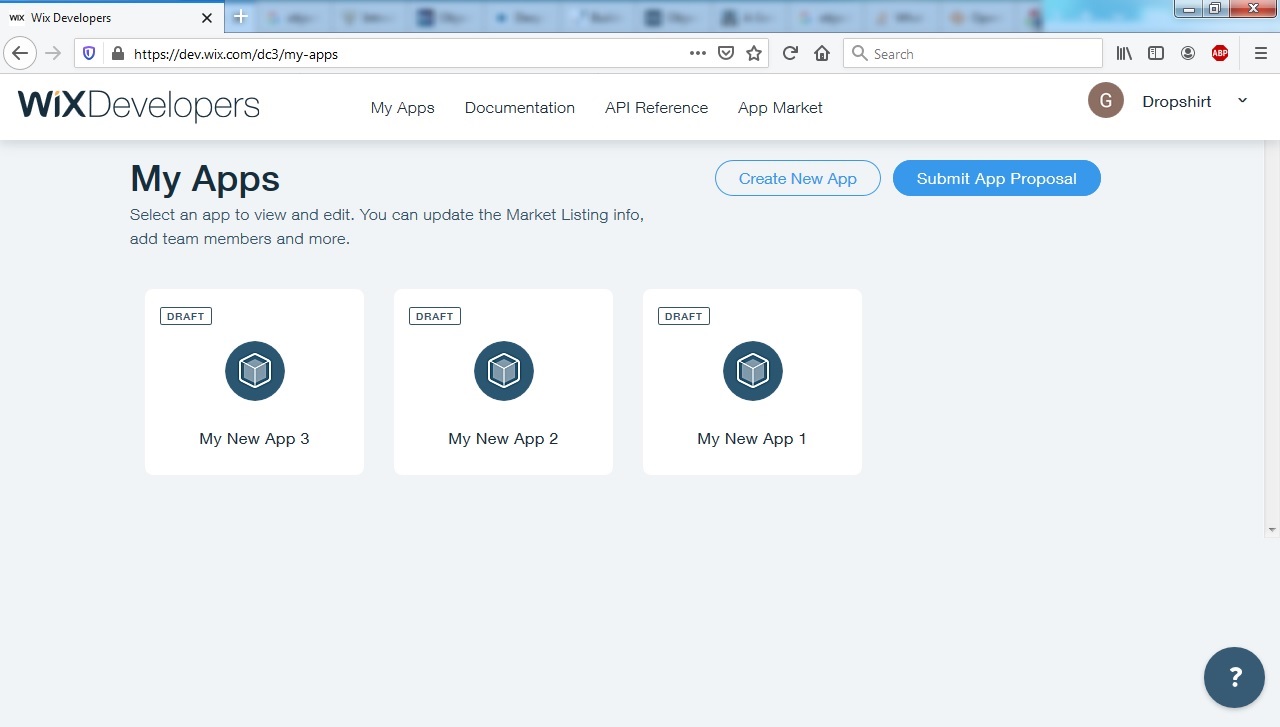
Task: Click the browser forward arrow
Action: [53, 54]
